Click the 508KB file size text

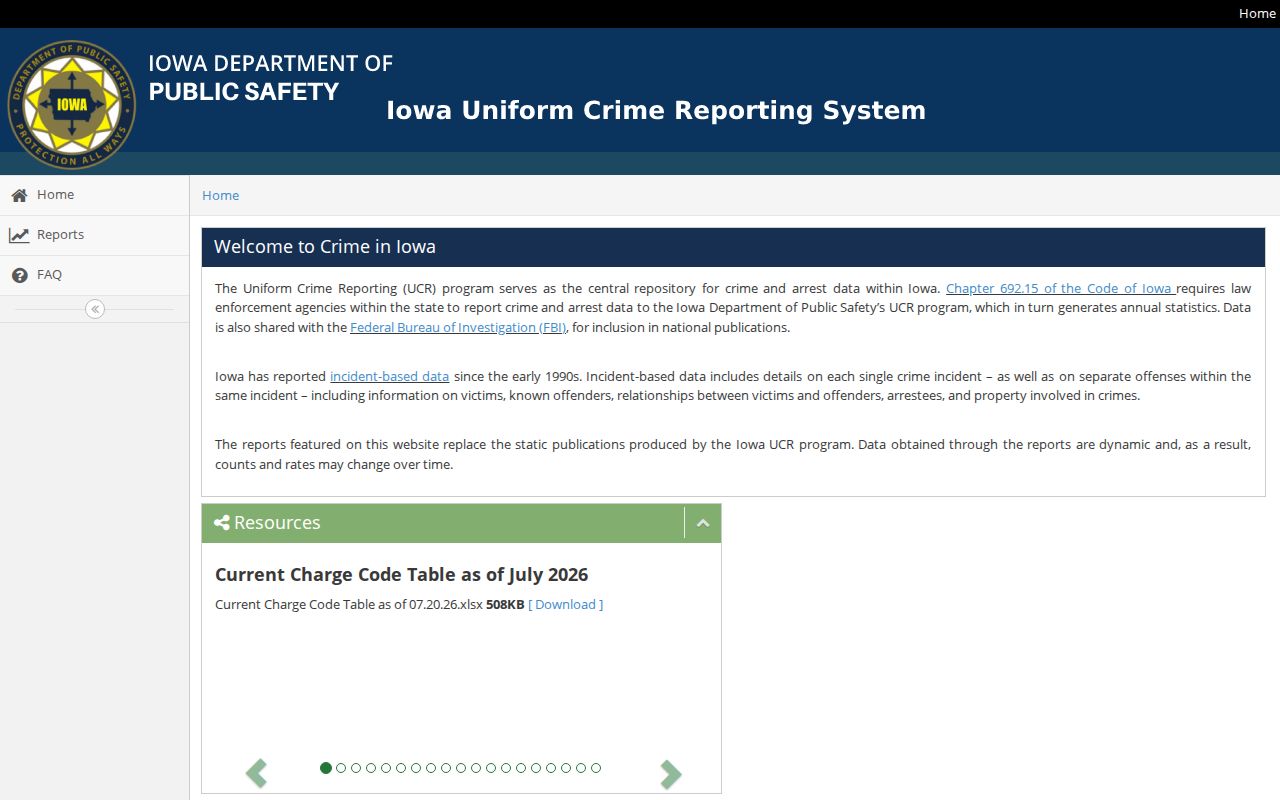point(505,604)
